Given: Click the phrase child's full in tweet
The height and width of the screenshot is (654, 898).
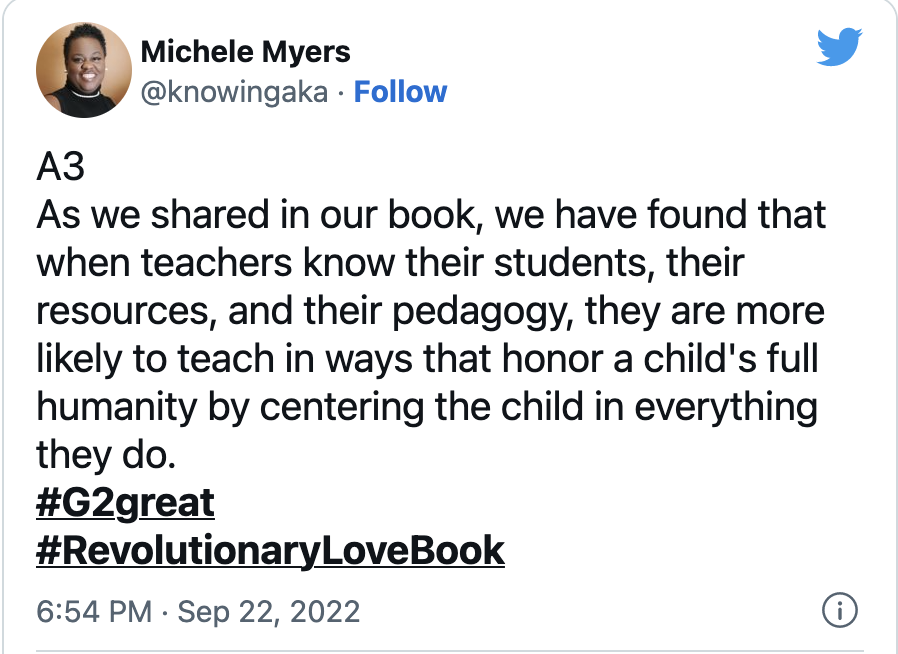Looking at the screenshot, I should coord(731,359).
